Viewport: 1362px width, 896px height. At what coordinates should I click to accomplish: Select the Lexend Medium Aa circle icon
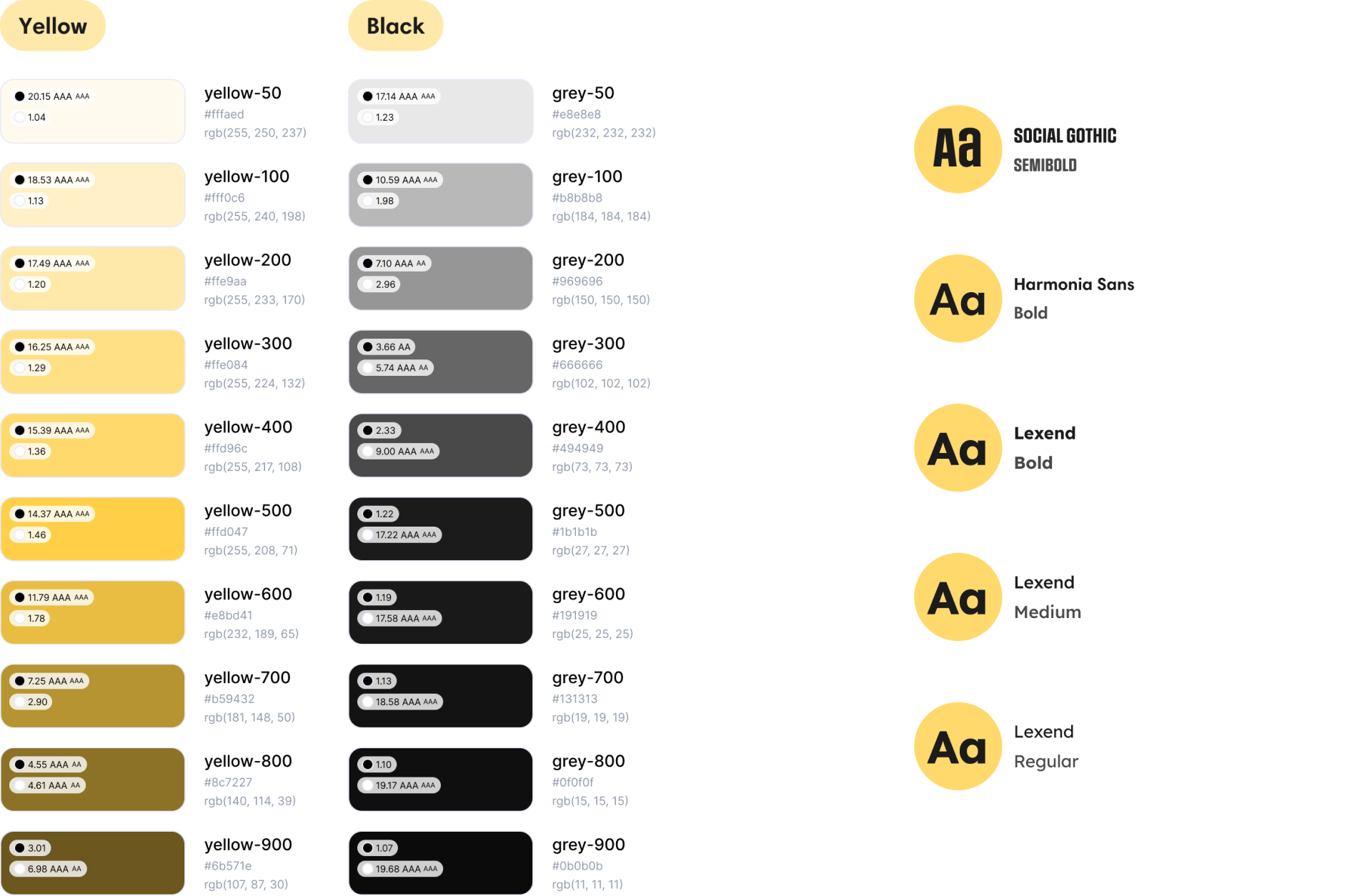click(958, 597)
